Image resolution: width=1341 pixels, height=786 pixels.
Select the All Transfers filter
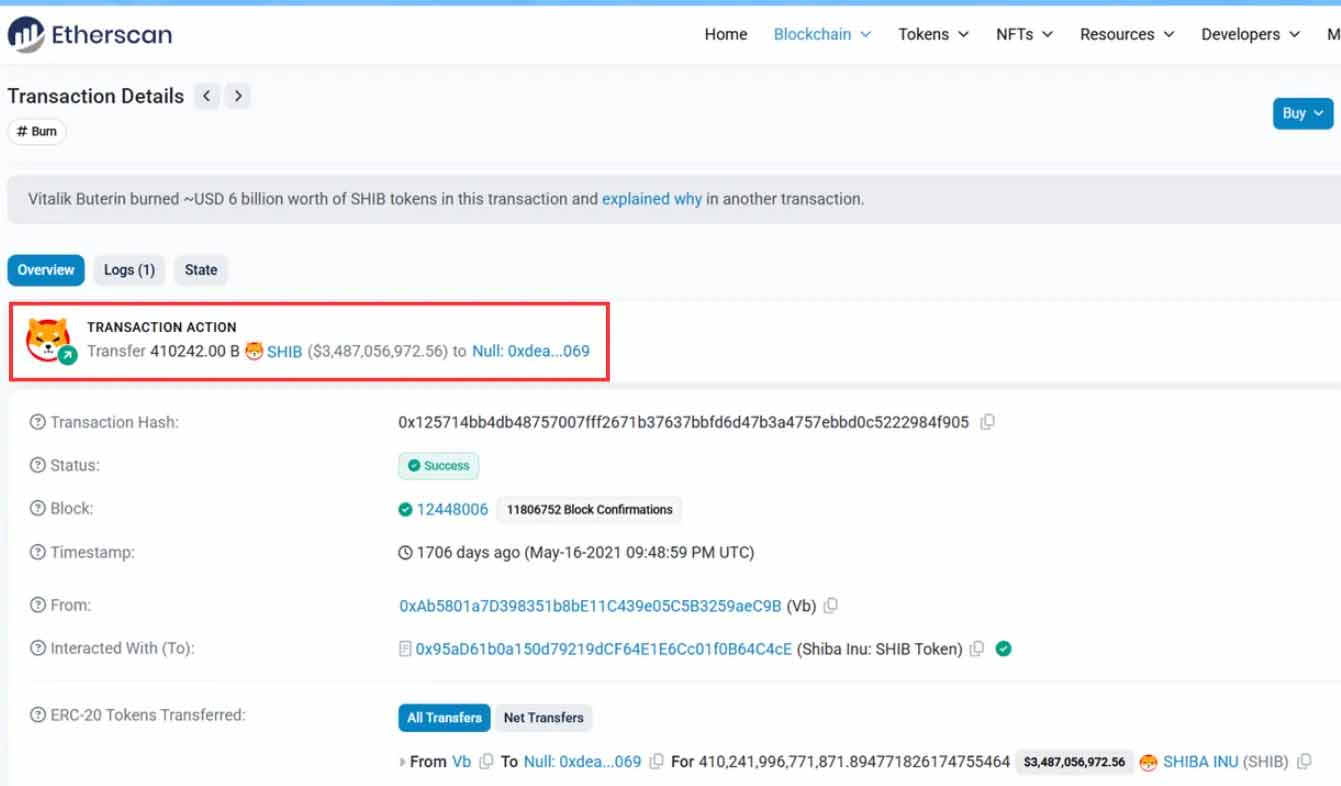[x=445, y=717]
